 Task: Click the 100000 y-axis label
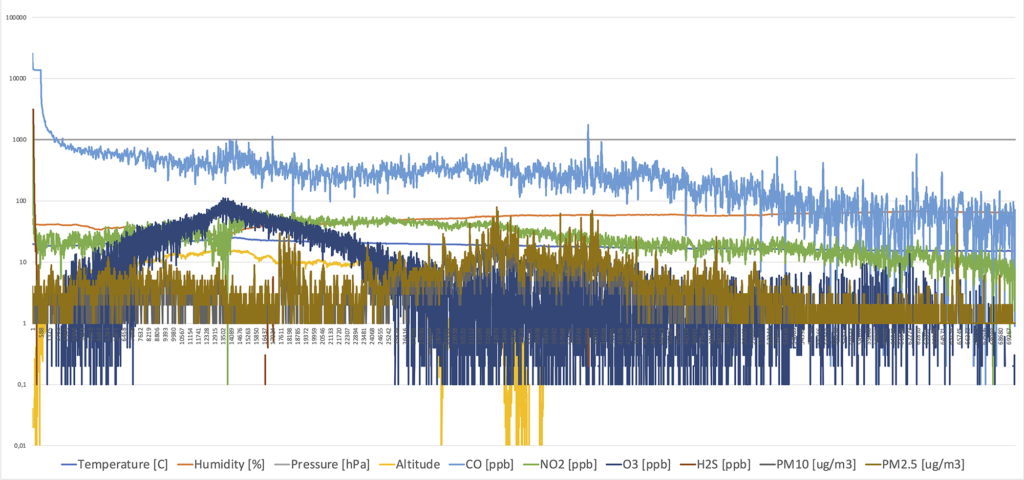pos(16,18)
